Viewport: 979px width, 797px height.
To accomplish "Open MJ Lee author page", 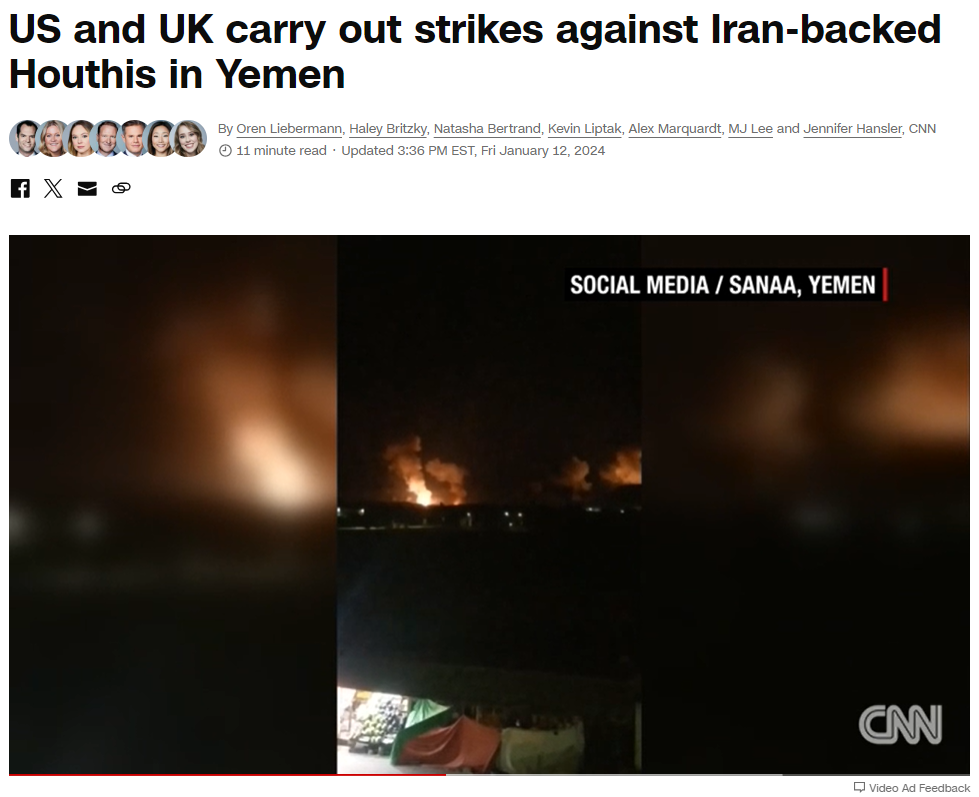I will coord(750,129).
